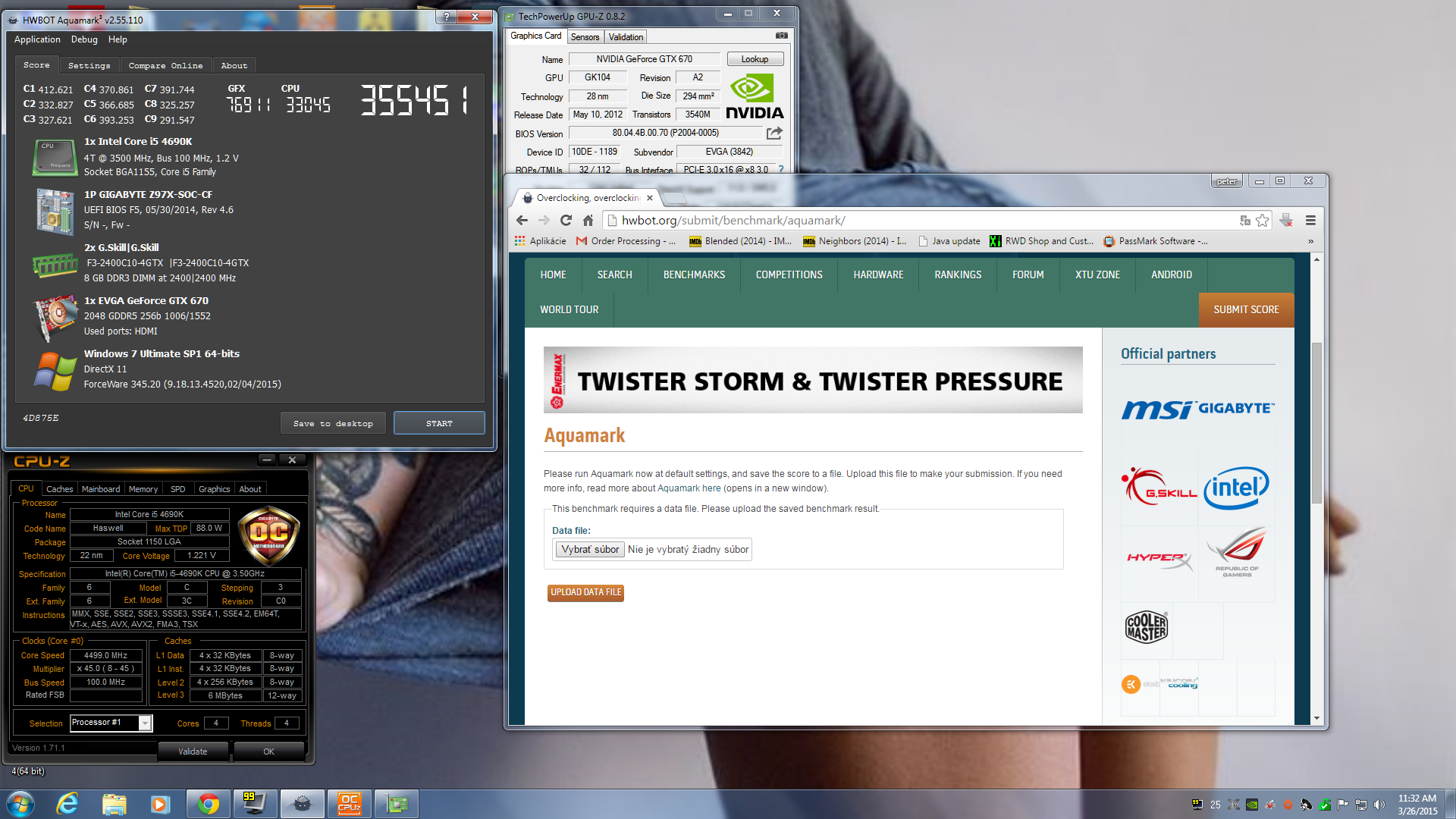
Task: Click the Intel partner logo
Action: [1236, 488]
